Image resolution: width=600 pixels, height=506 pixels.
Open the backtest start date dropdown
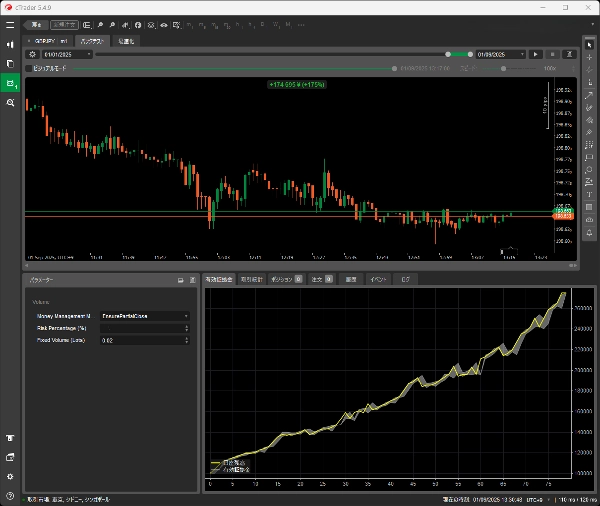coord(67,54)
